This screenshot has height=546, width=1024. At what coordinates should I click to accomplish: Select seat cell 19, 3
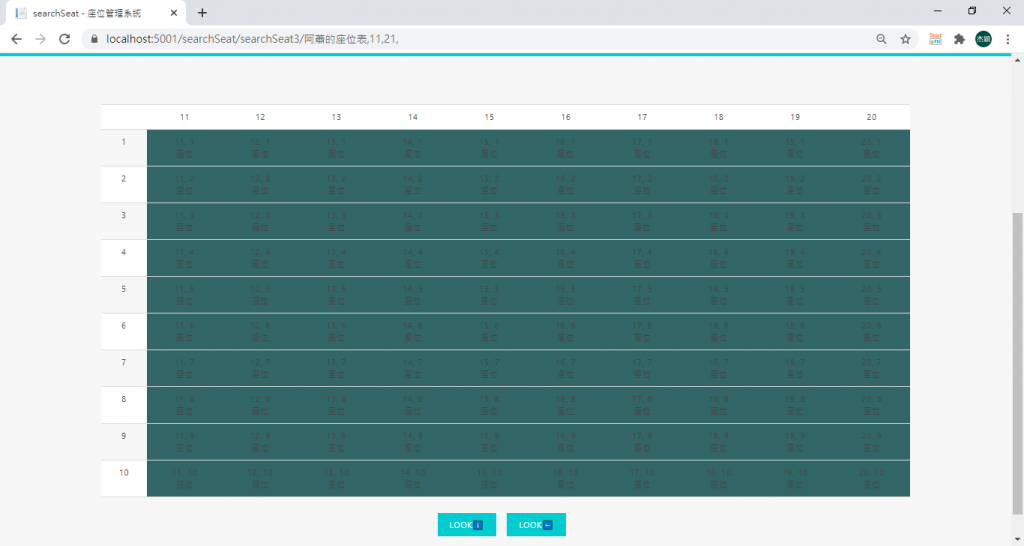pos(795,221)
